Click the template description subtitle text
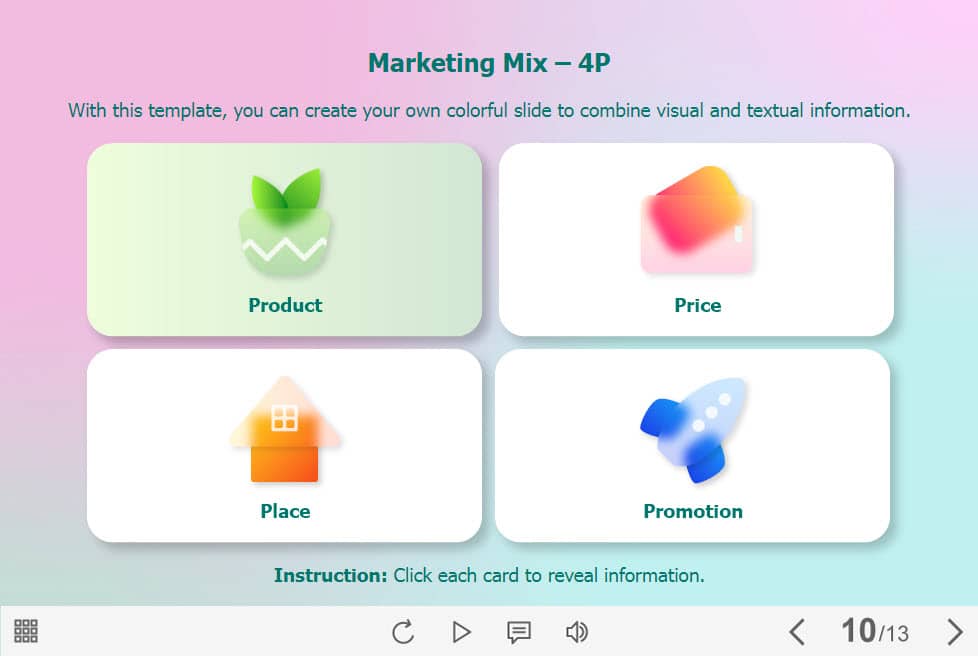This screenshot has height=656, width=978. [489, 110]
